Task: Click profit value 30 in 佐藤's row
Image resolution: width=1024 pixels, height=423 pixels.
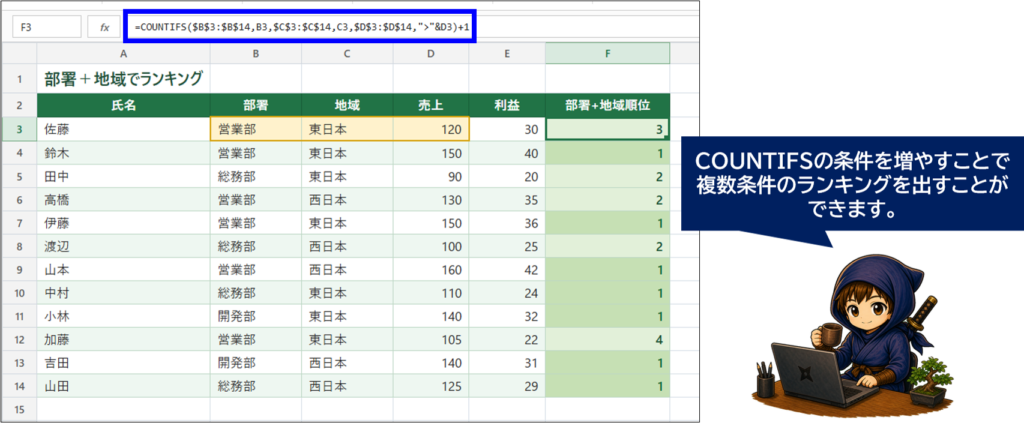Action: pos(507,129)
